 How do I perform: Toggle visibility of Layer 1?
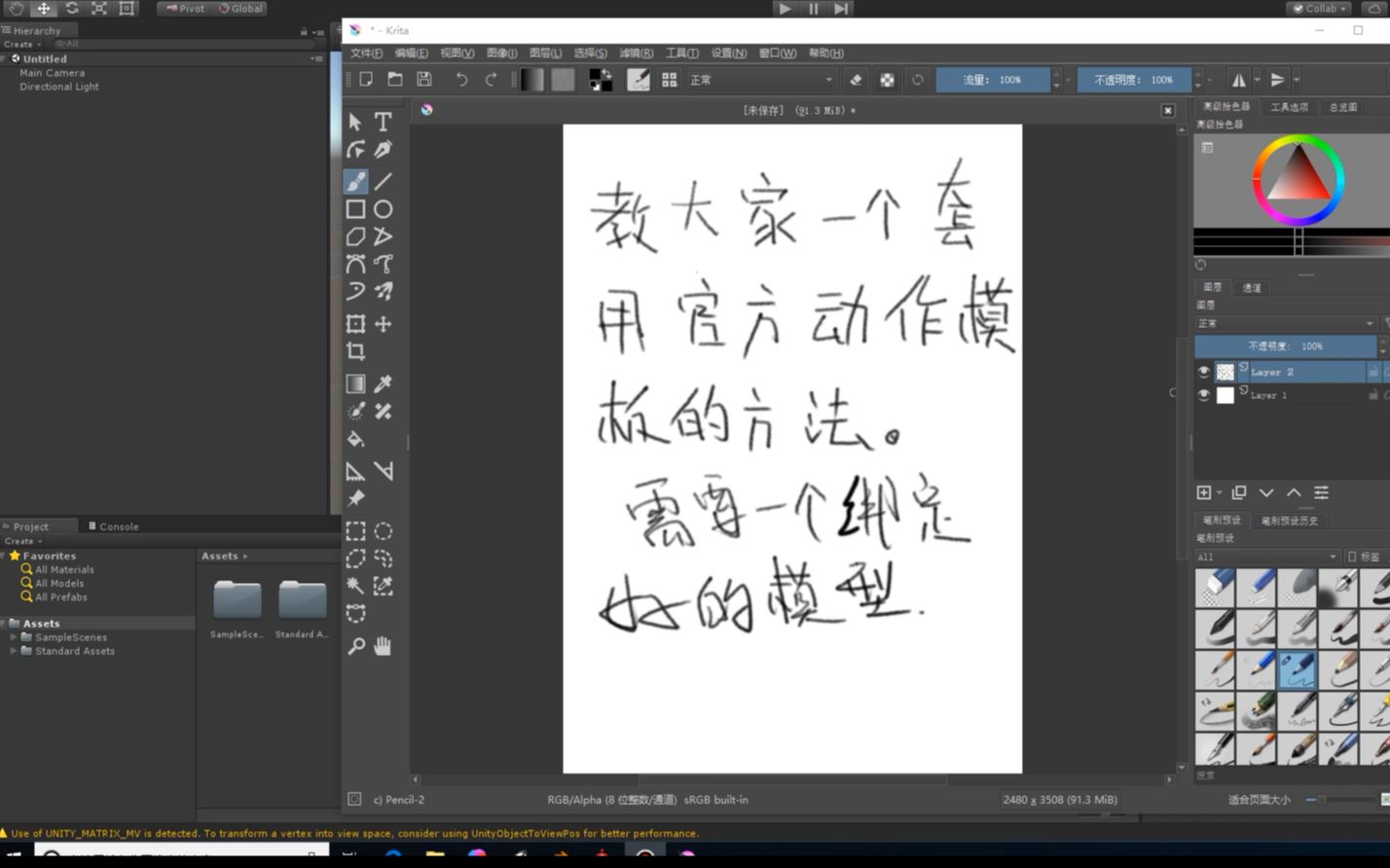[x=1202, y=395]
